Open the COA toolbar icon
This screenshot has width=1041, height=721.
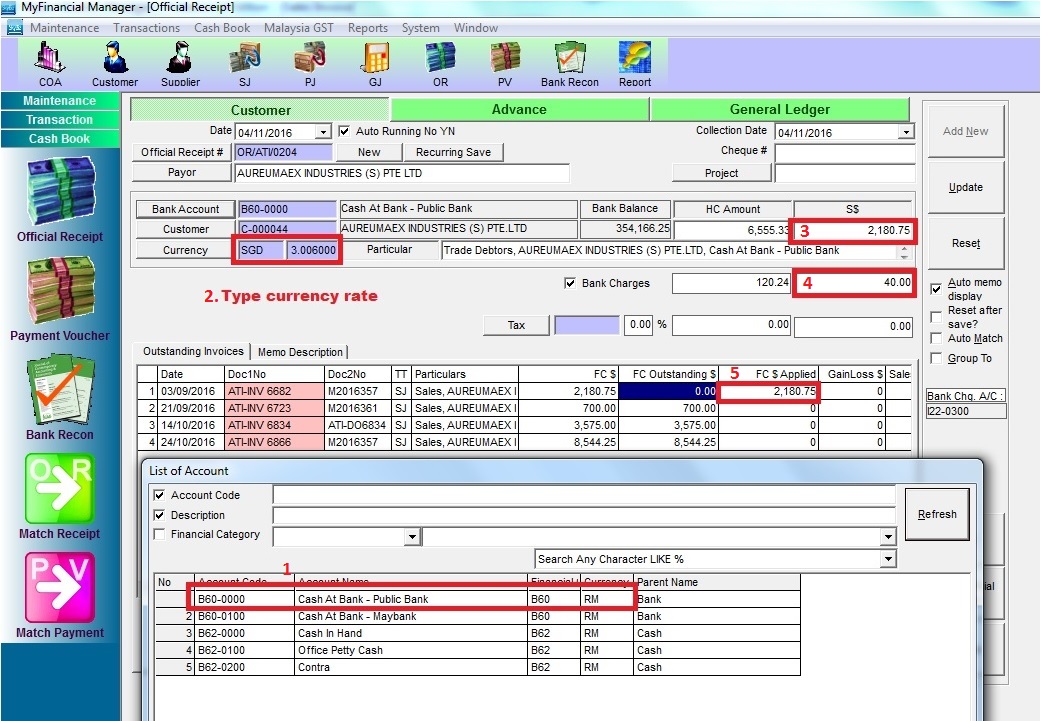[50, 63]
